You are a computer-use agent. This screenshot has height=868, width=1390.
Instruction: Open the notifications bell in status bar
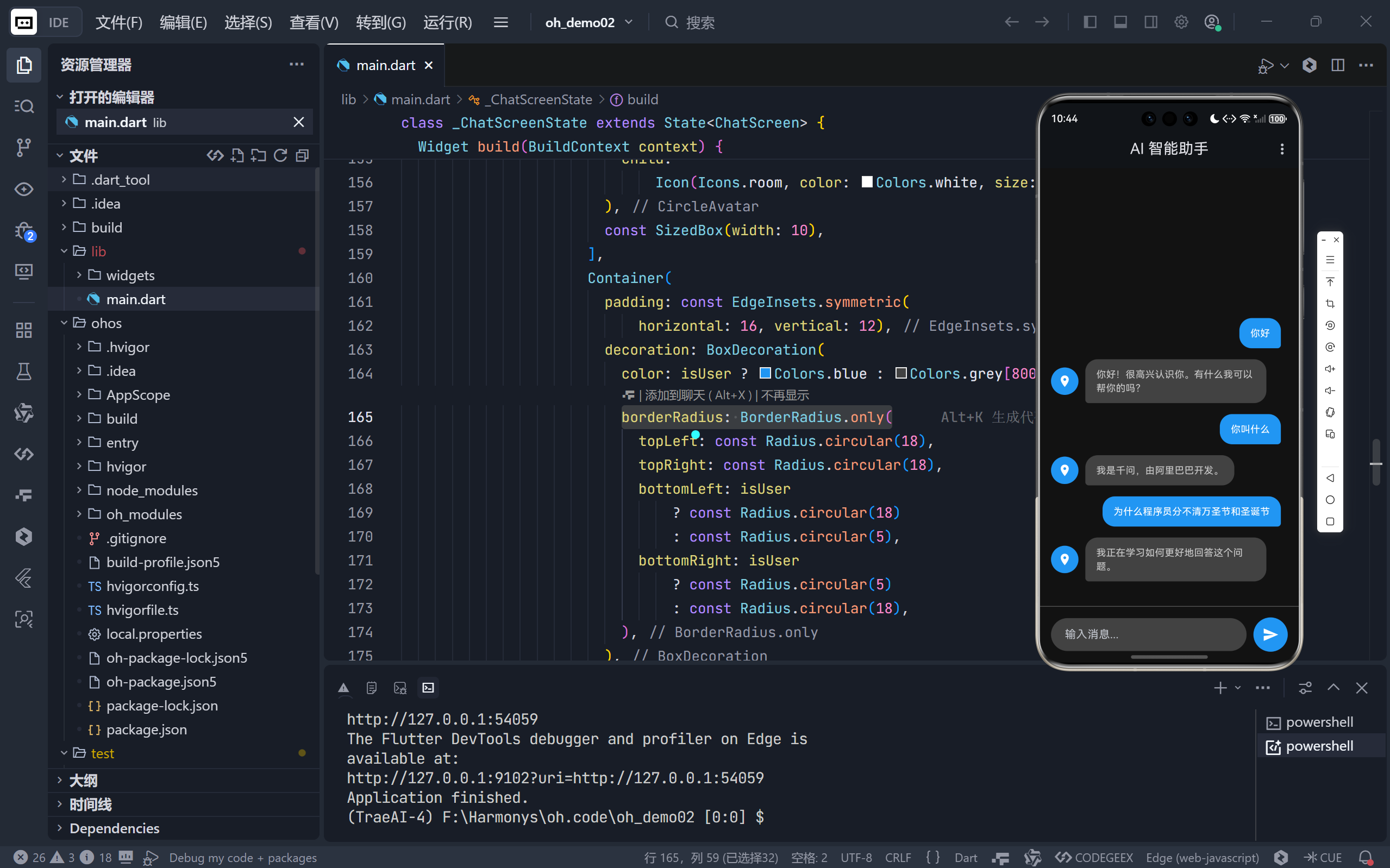click(x=1366, y=857)
